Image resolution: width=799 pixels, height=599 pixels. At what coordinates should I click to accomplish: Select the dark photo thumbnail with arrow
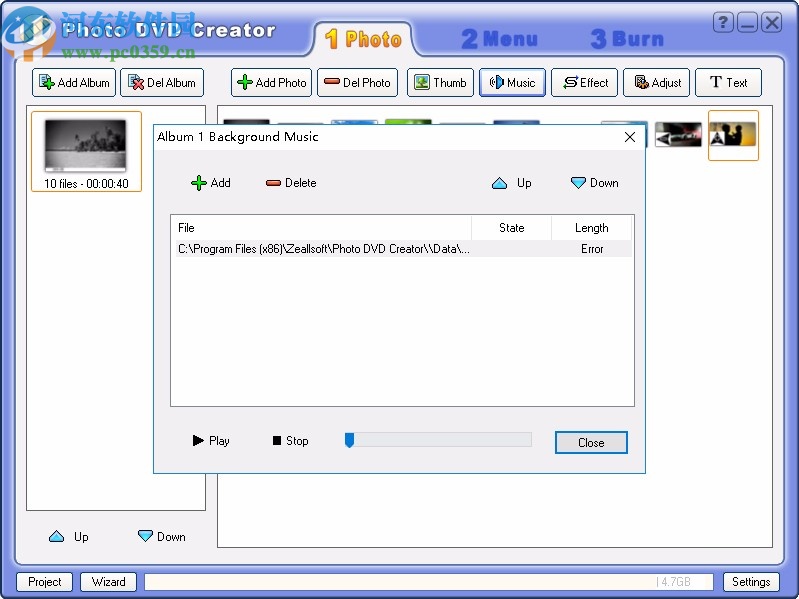click(678, 134)
